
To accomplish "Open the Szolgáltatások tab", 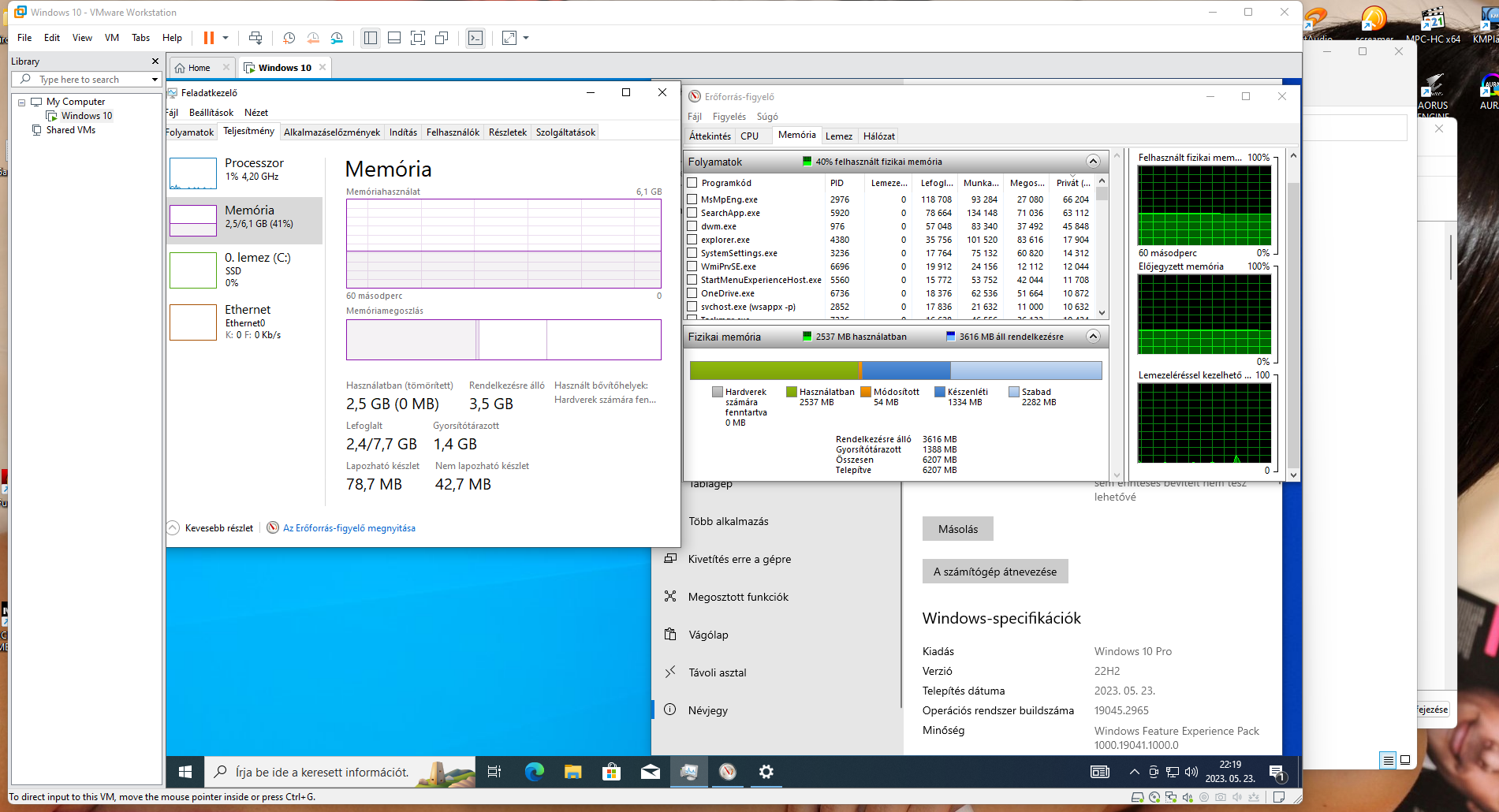I will pyautogui.click(x=565, y=132).
